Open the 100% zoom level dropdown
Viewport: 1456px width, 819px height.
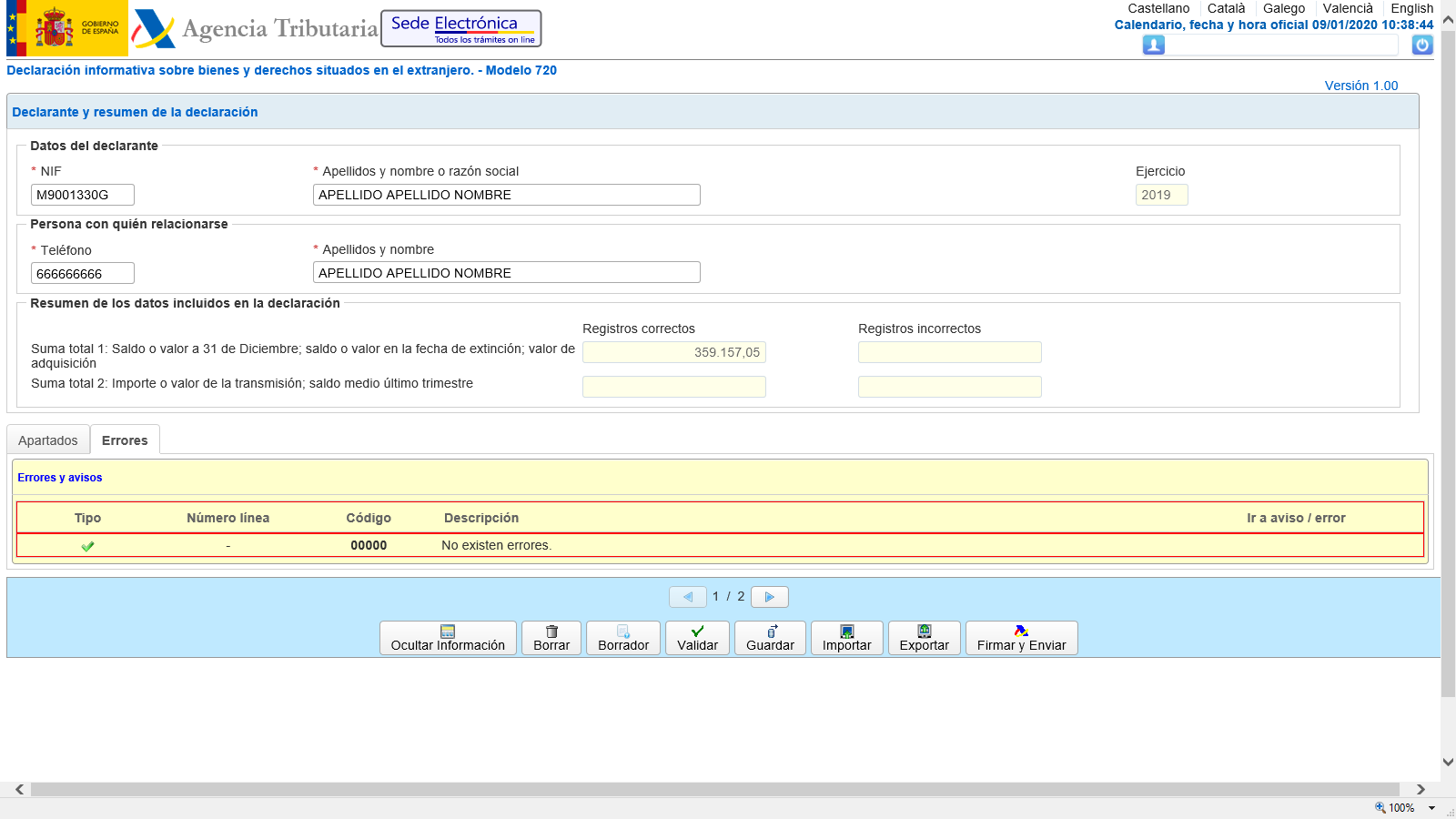(x=1431, y=808)
